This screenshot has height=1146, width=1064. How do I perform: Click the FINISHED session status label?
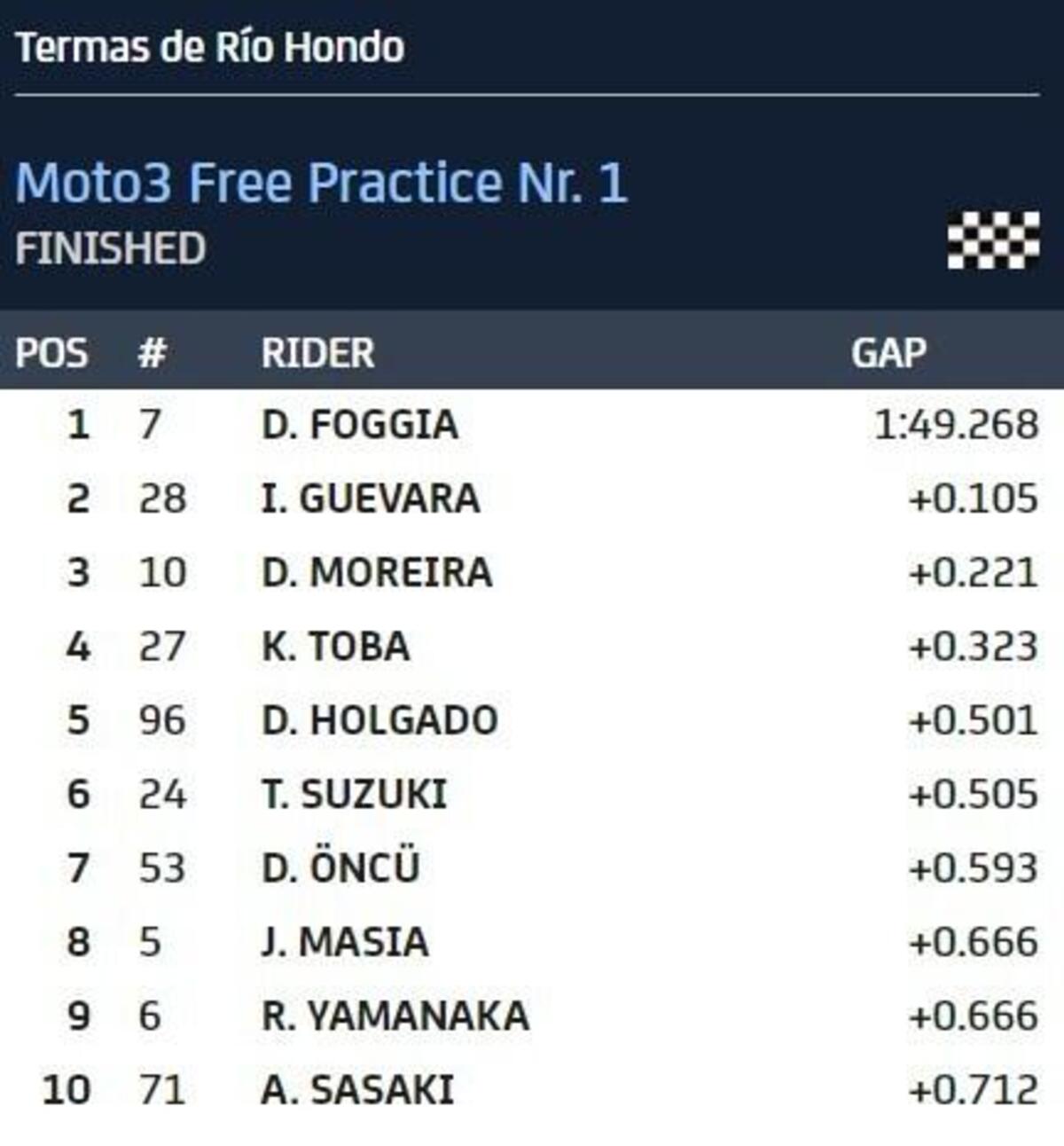(x=111, y=248)
